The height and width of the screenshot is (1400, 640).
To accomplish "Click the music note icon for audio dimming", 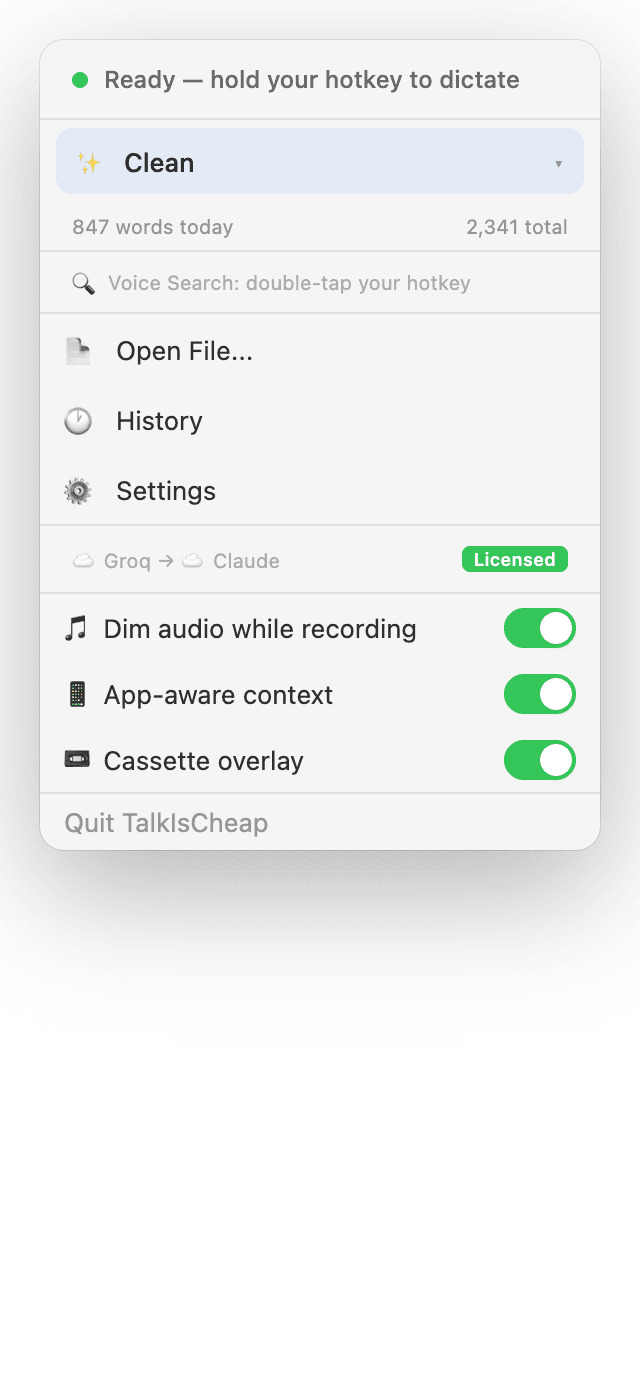I will click(x=76, y=628).
